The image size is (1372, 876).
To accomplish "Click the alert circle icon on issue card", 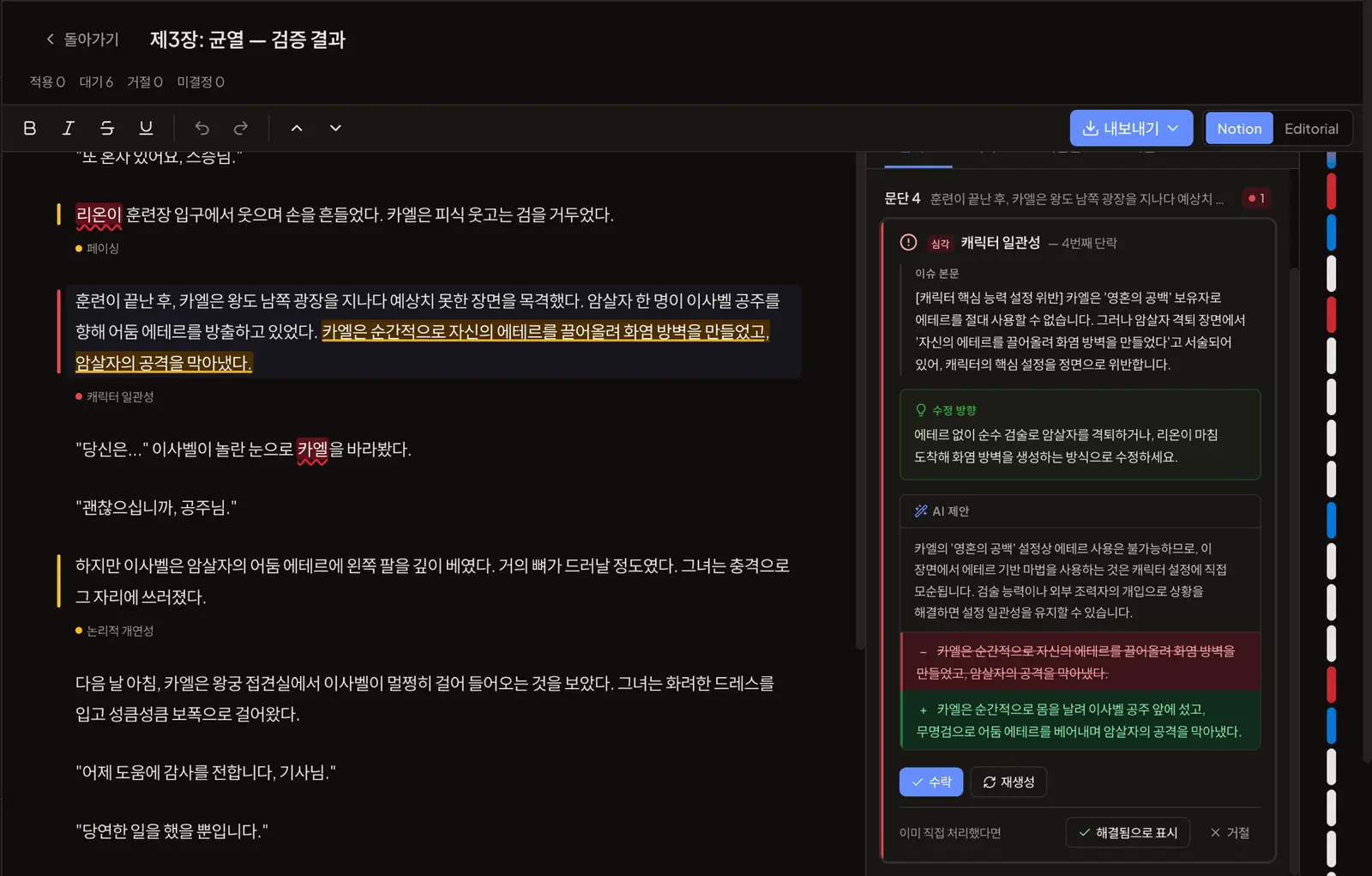I will click(x=908, y=243).
